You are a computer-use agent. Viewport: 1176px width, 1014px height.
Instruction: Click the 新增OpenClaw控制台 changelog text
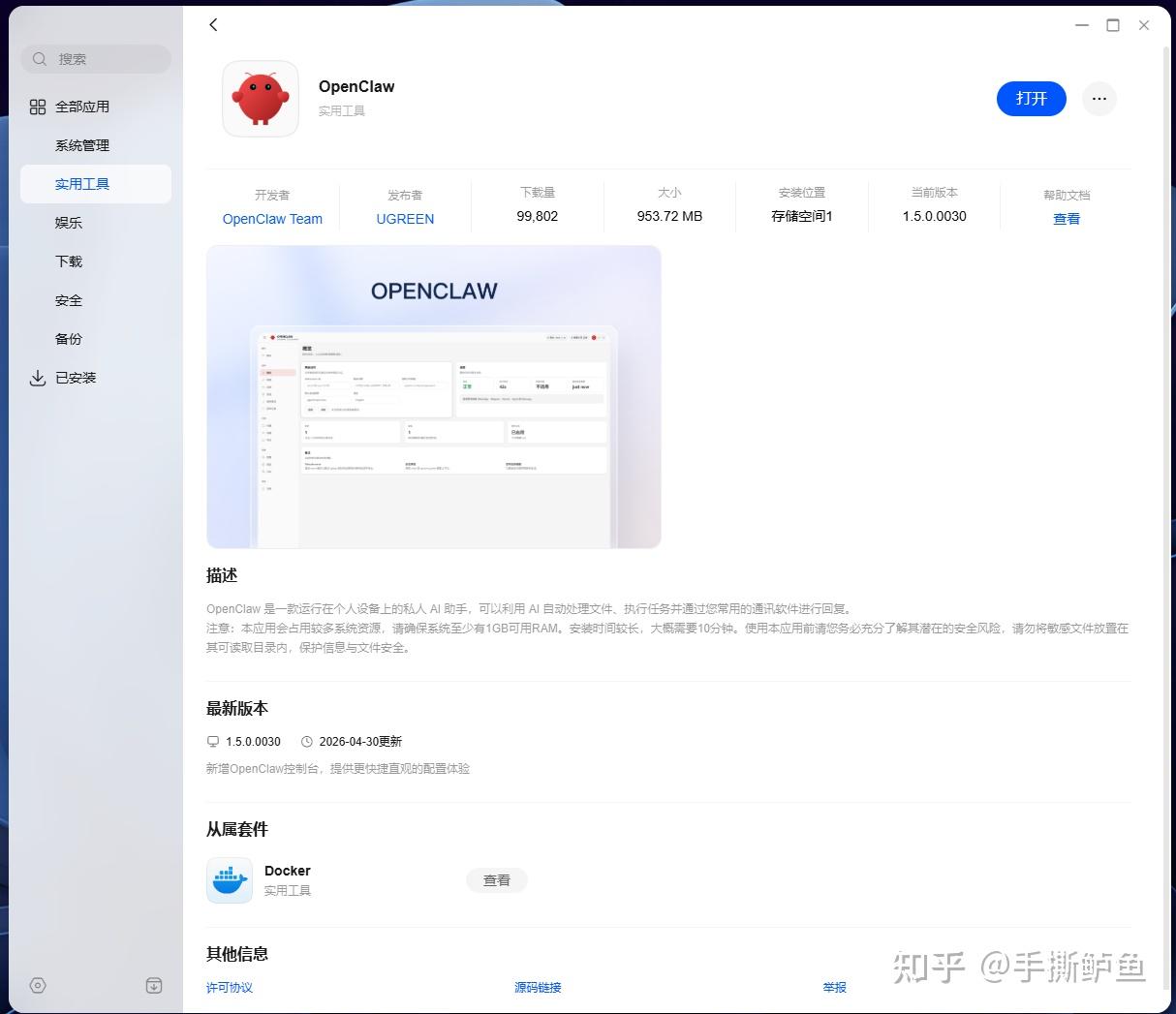[338, 769]
